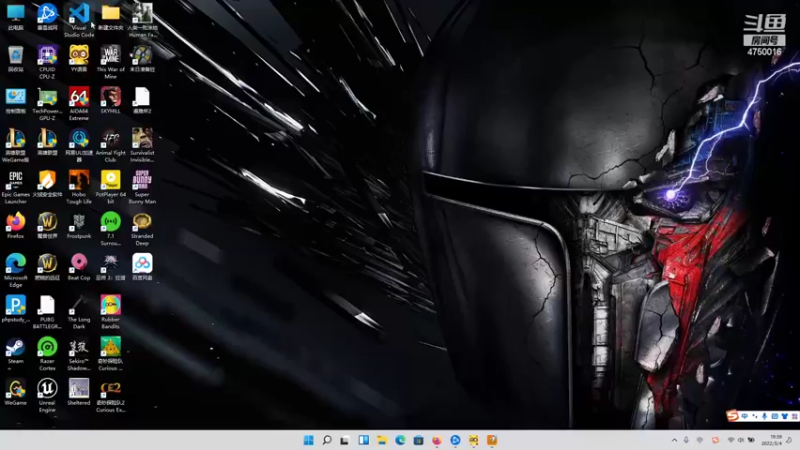The image size is (800, 450).
Task: Switch to Firefox on the taskbar
Action: 437,440
